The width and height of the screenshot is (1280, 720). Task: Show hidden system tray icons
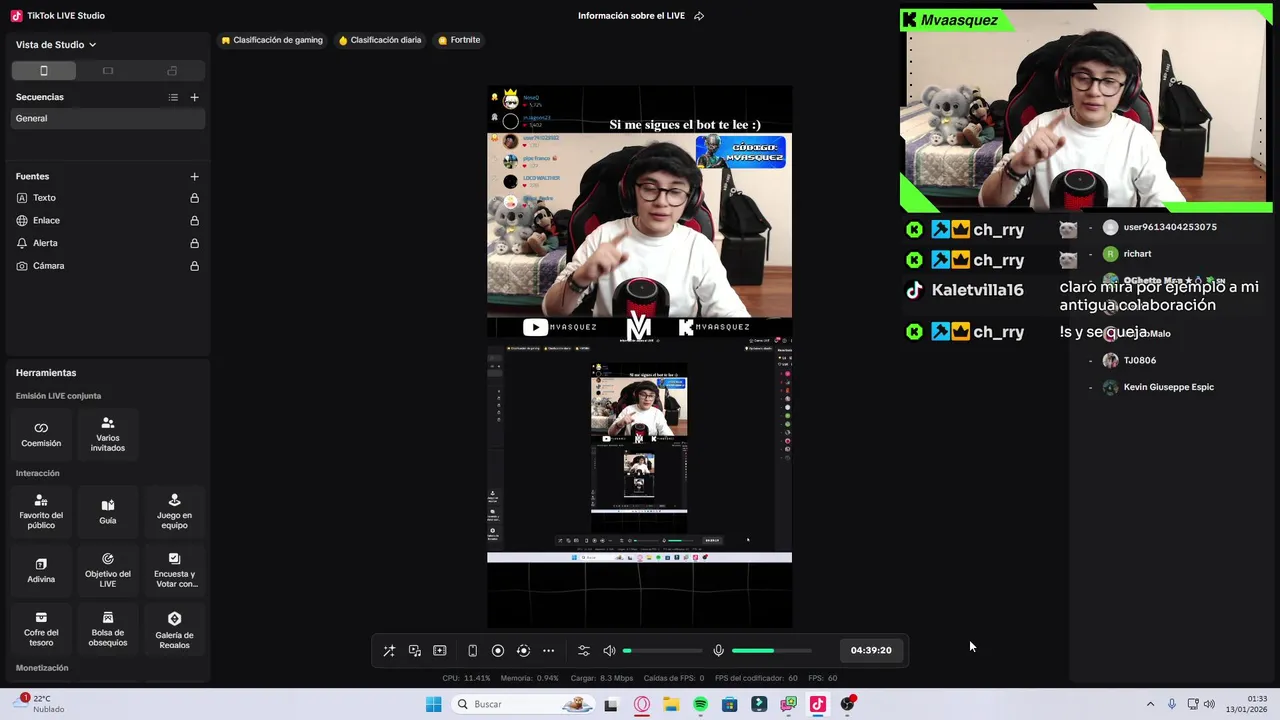click(x=1150, y=704)
